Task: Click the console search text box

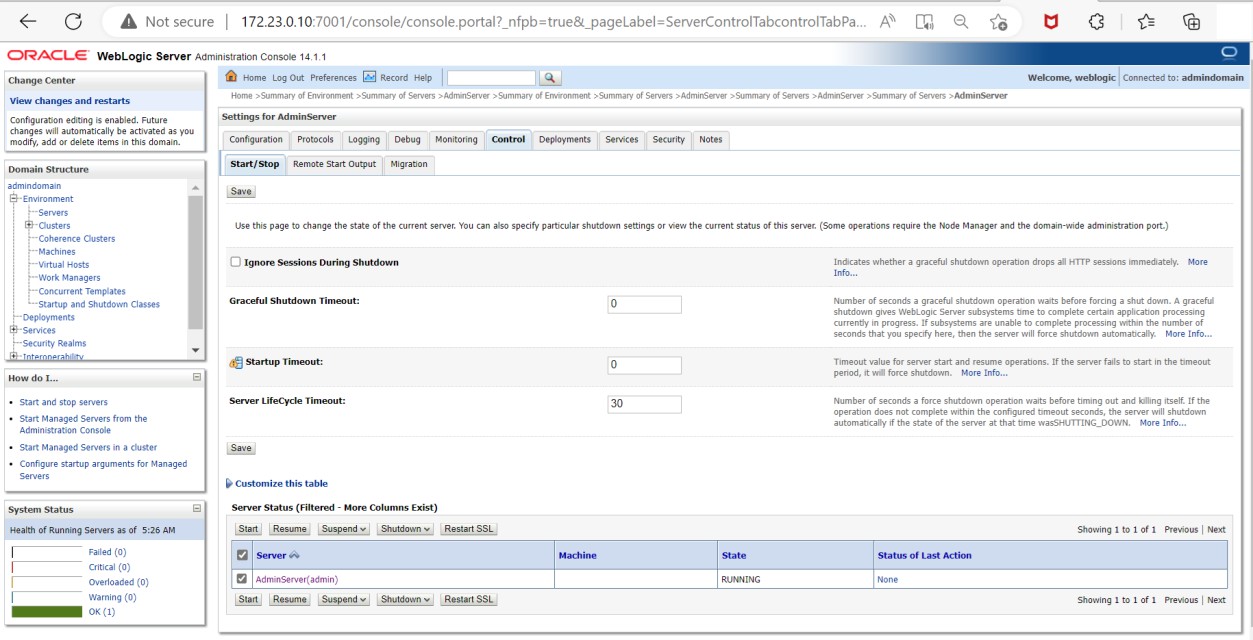Action: pyautogui.click(x=491, y=78)
